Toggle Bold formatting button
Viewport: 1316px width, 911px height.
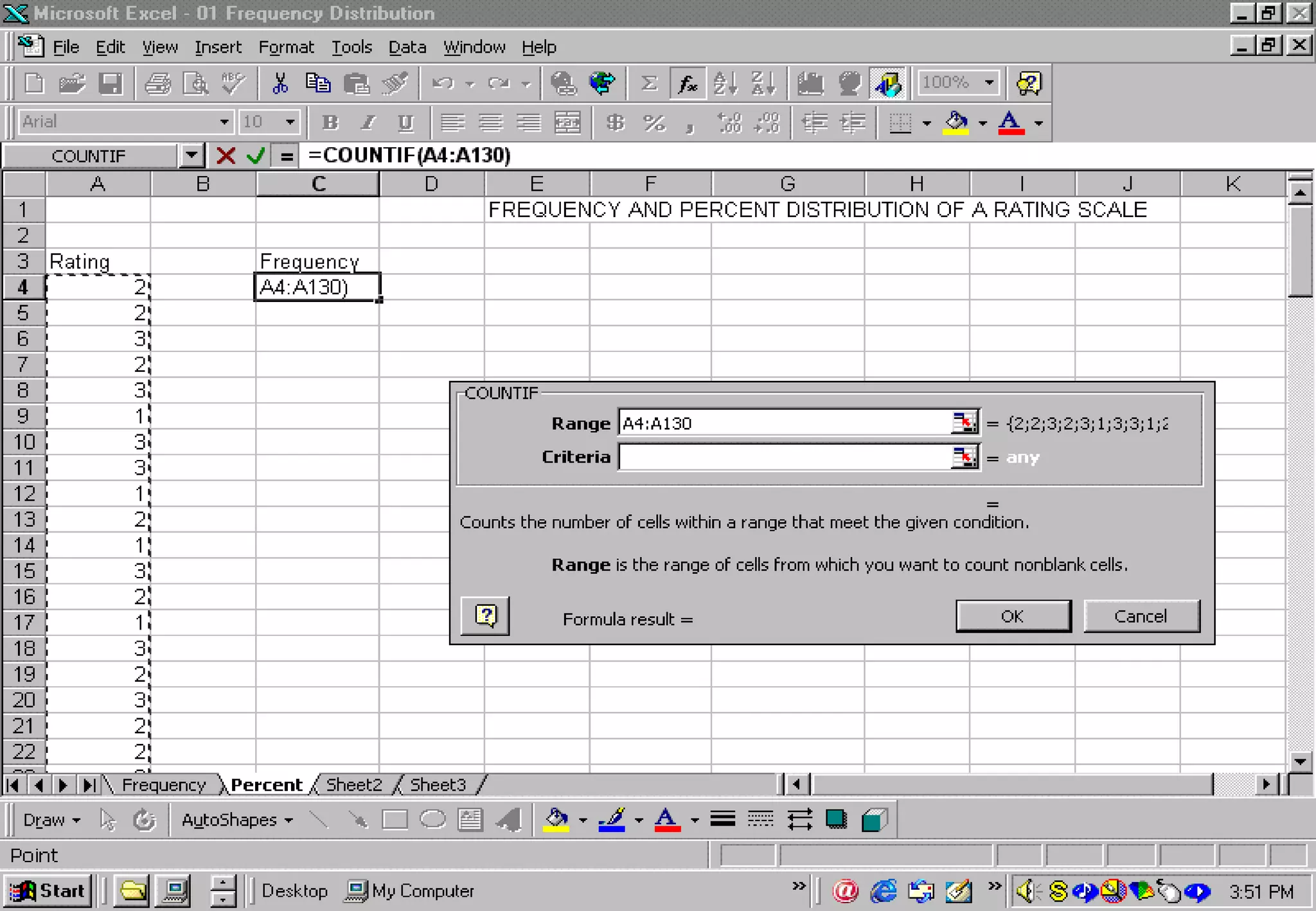tap(330, 122)
